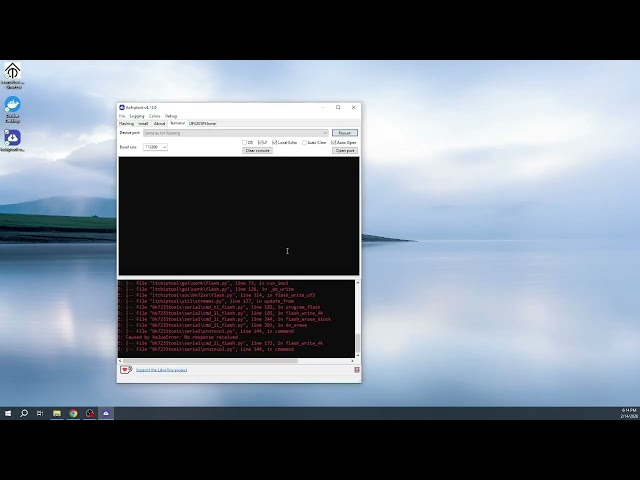Open taskbar Search
Screen dimensions: 640x480
click(x=24, y=413)
